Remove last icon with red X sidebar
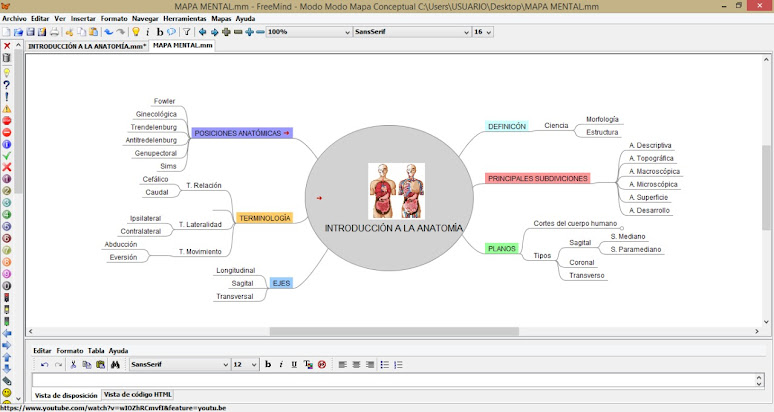 click(x=7, y=46)
